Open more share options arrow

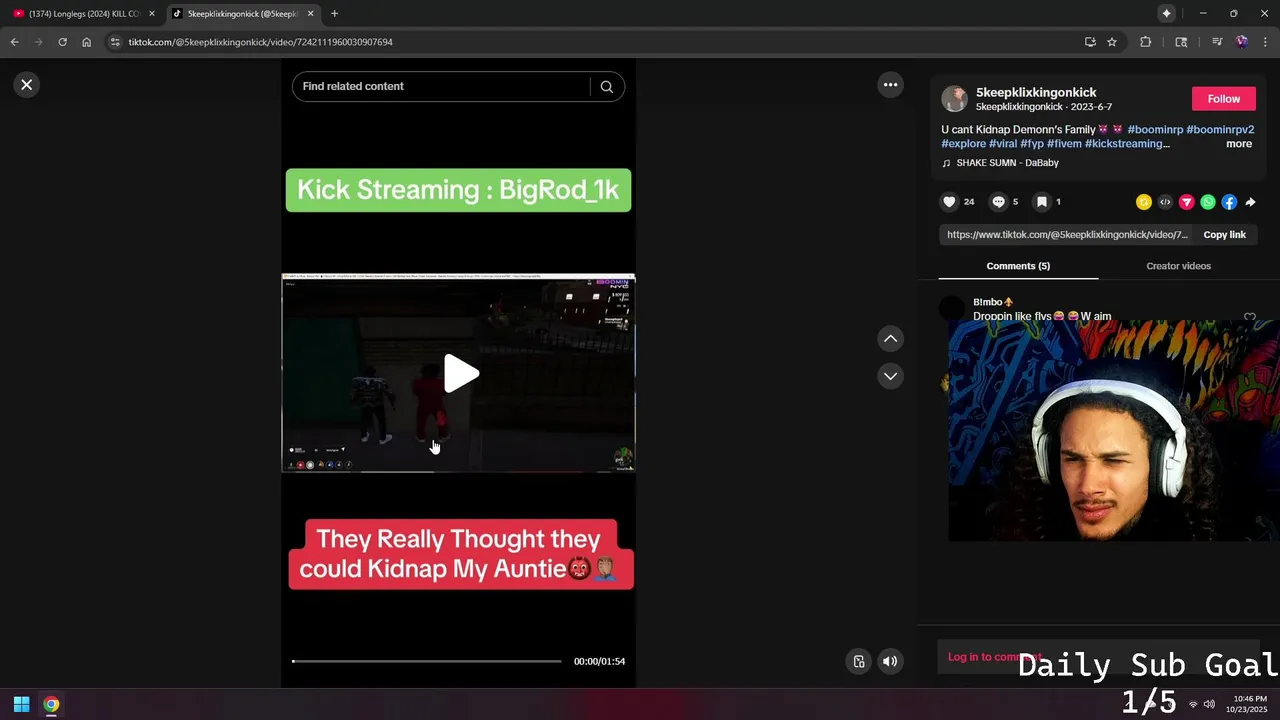click(x=1250, y=202)
